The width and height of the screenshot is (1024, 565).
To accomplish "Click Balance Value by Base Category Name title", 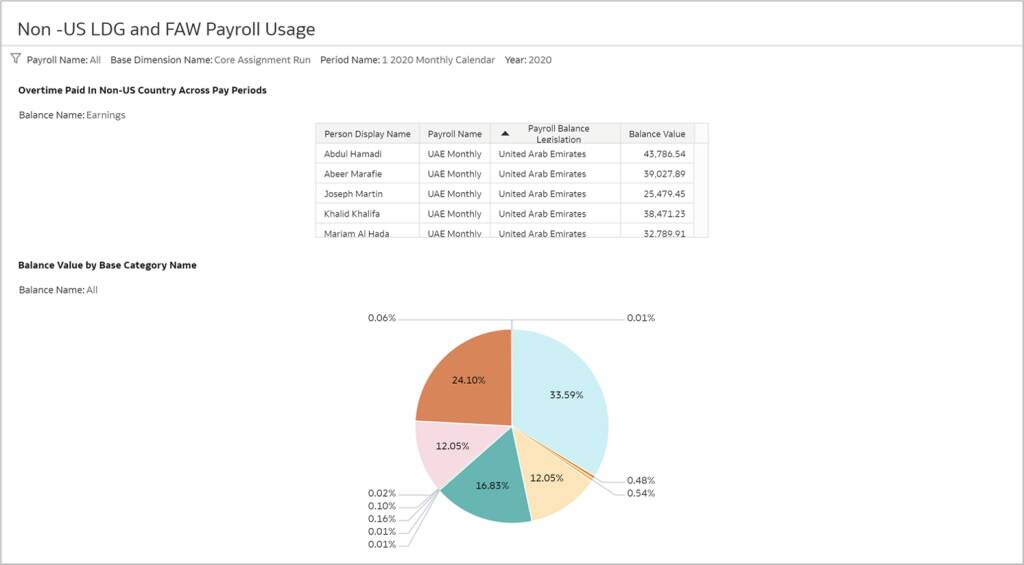I will click(107, 265).
